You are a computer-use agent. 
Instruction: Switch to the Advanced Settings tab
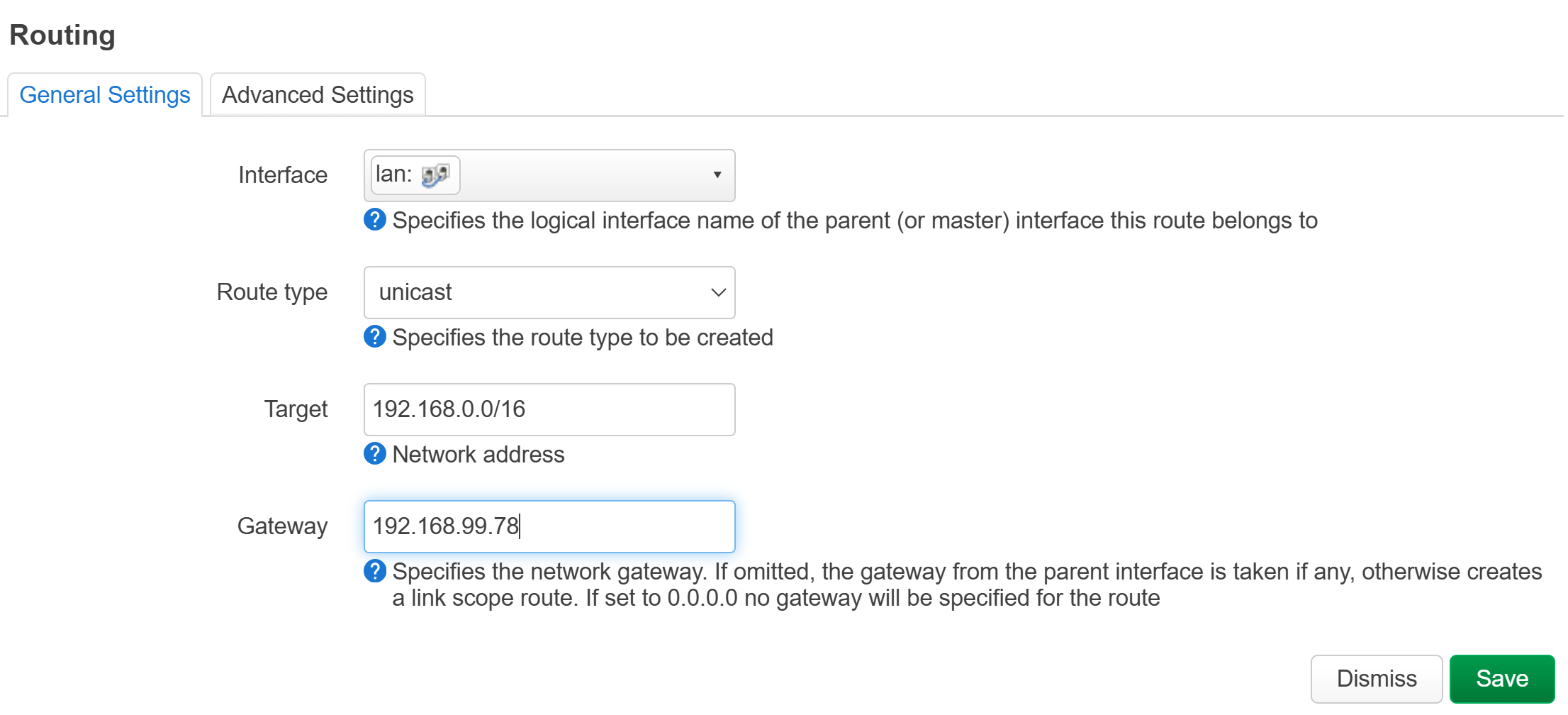pyautogui.click(x=318, y=94)
